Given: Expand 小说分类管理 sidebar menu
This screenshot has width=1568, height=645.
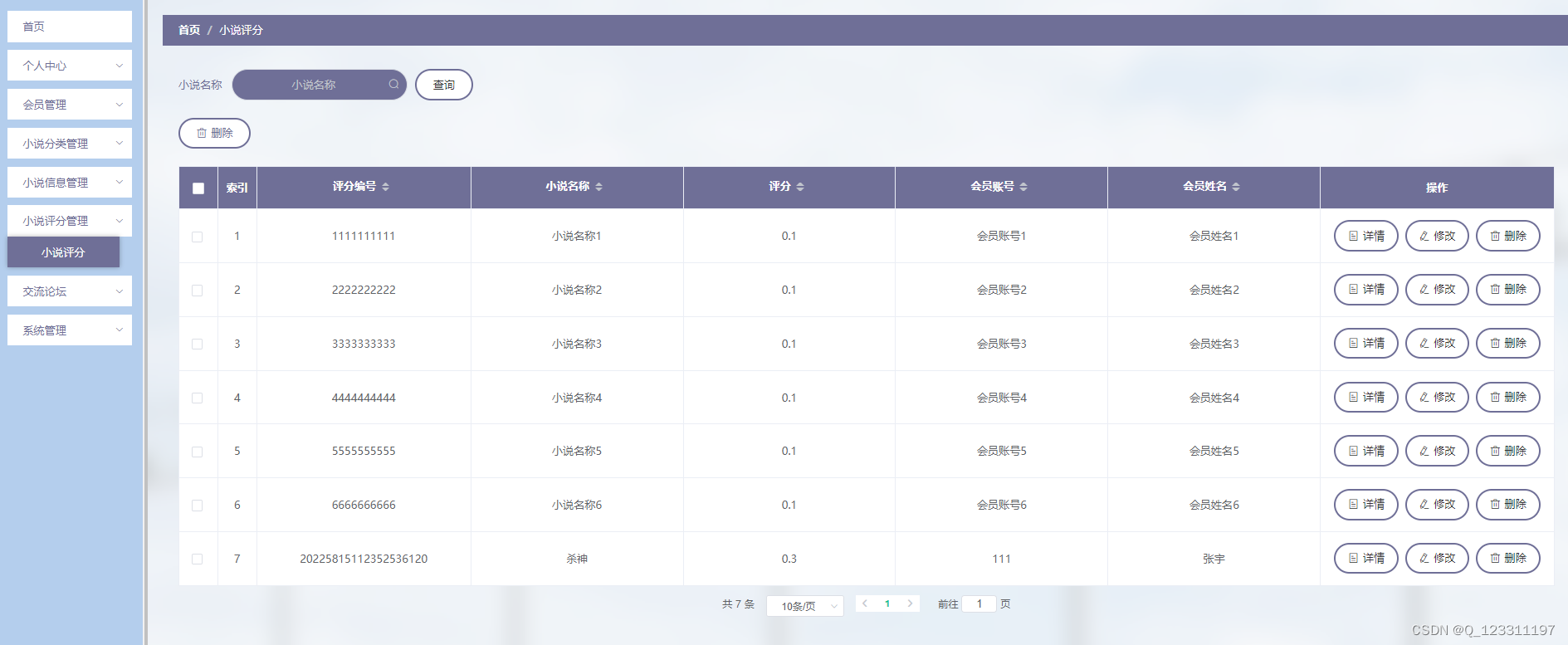Looking at the screenshot, I should [70, 144].
